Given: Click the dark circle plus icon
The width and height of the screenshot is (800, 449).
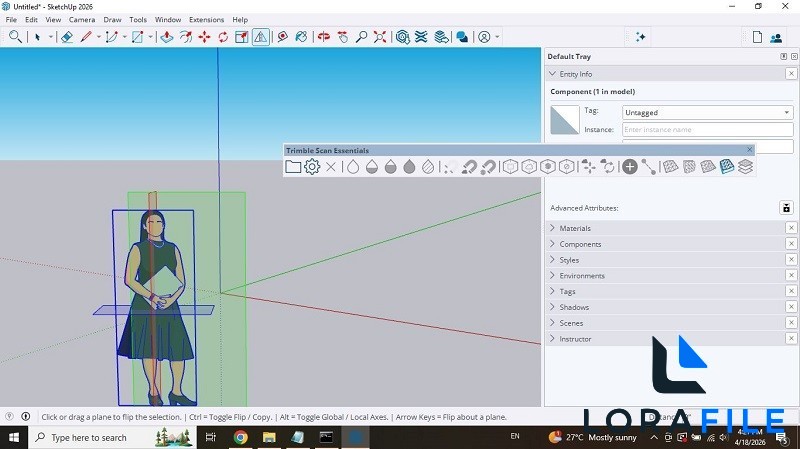Looking at the screenshot, I should [630, 166].
